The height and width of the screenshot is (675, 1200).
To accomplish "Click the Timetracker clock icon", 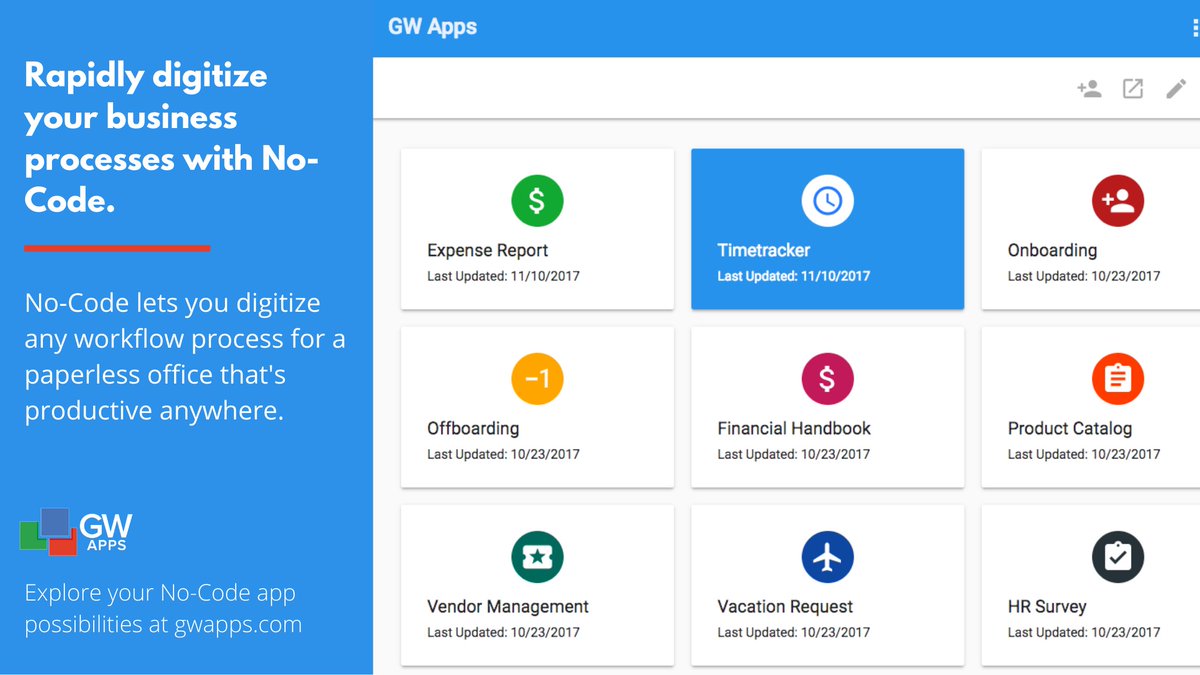I will point(827,201).
